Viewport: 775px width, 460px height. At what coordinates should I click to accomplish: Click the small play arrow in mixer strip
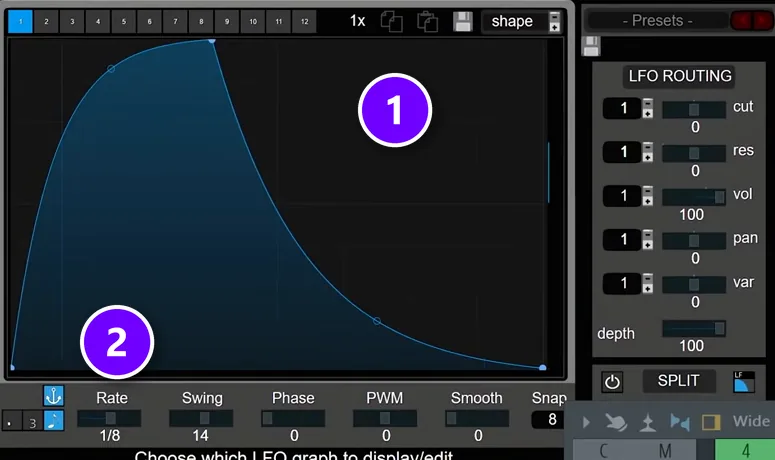586,422
